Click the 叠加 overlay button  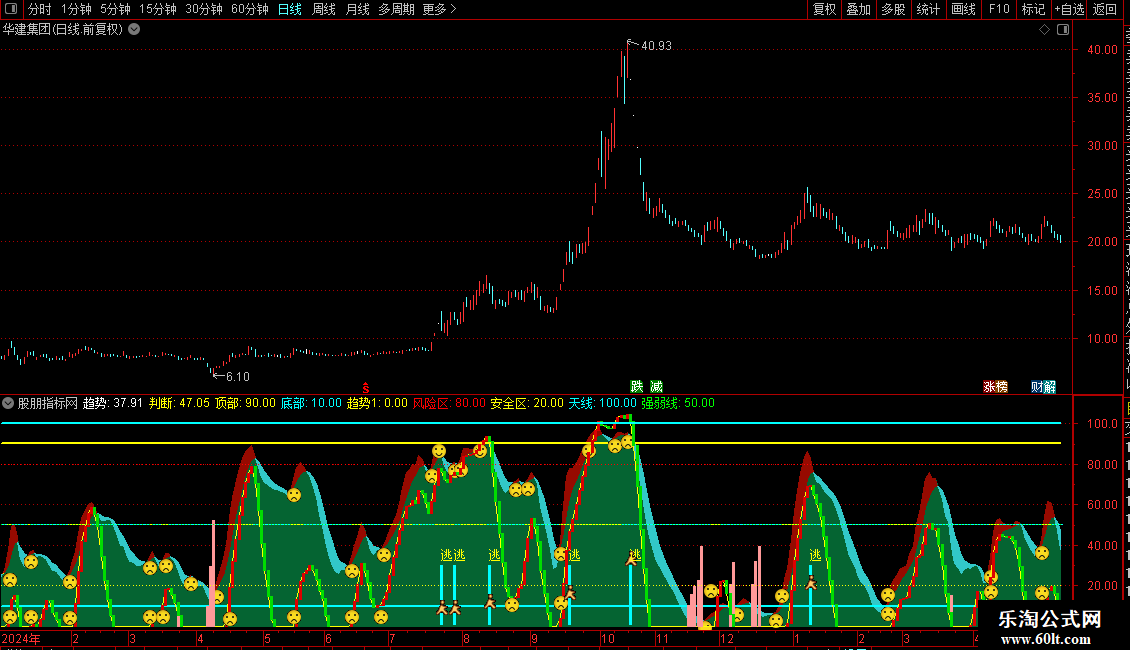coord(859,9)
